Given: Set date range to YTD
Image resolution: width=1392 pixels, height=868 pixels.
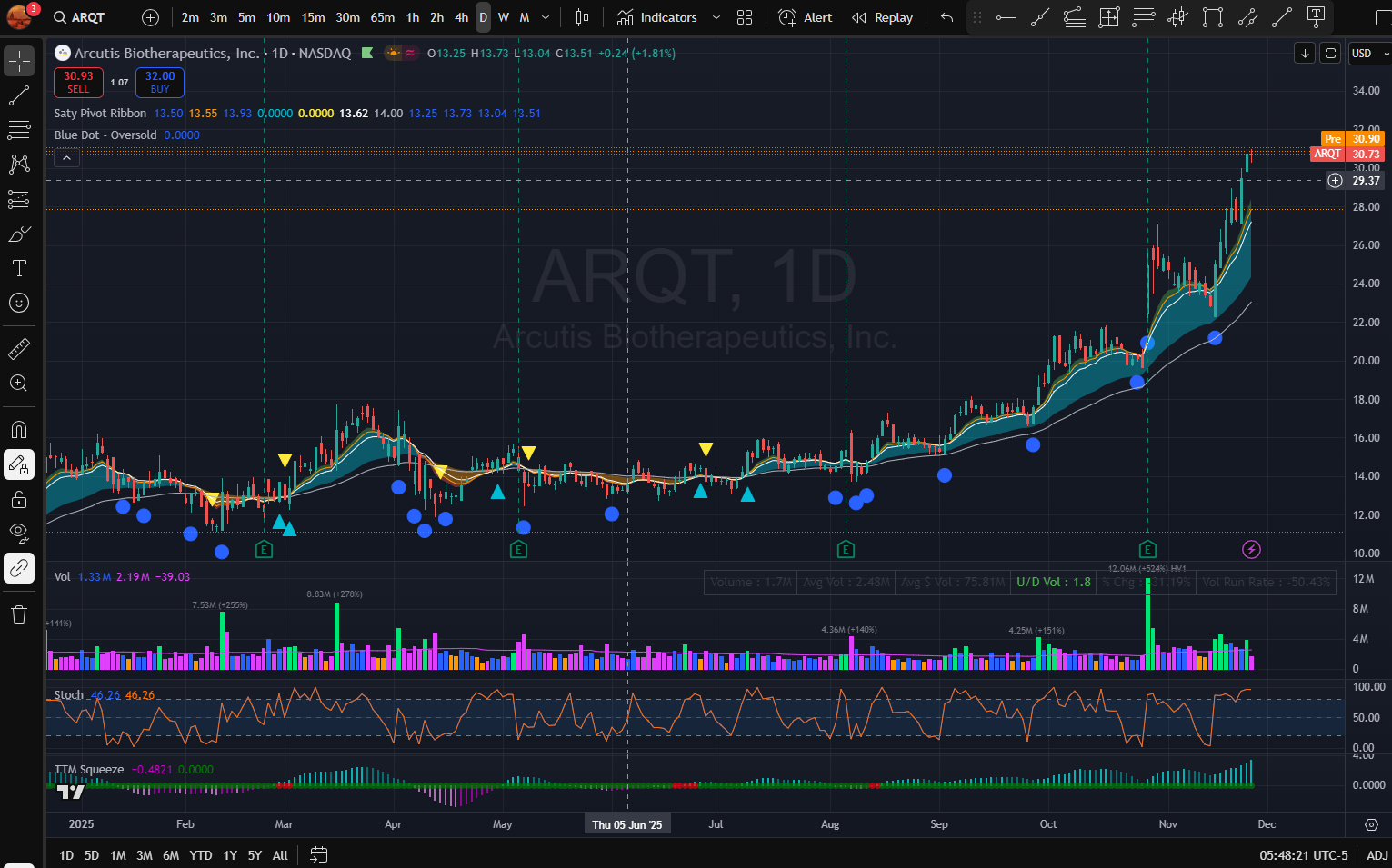Looking at the screenshot, I should (x=201, y=855).
